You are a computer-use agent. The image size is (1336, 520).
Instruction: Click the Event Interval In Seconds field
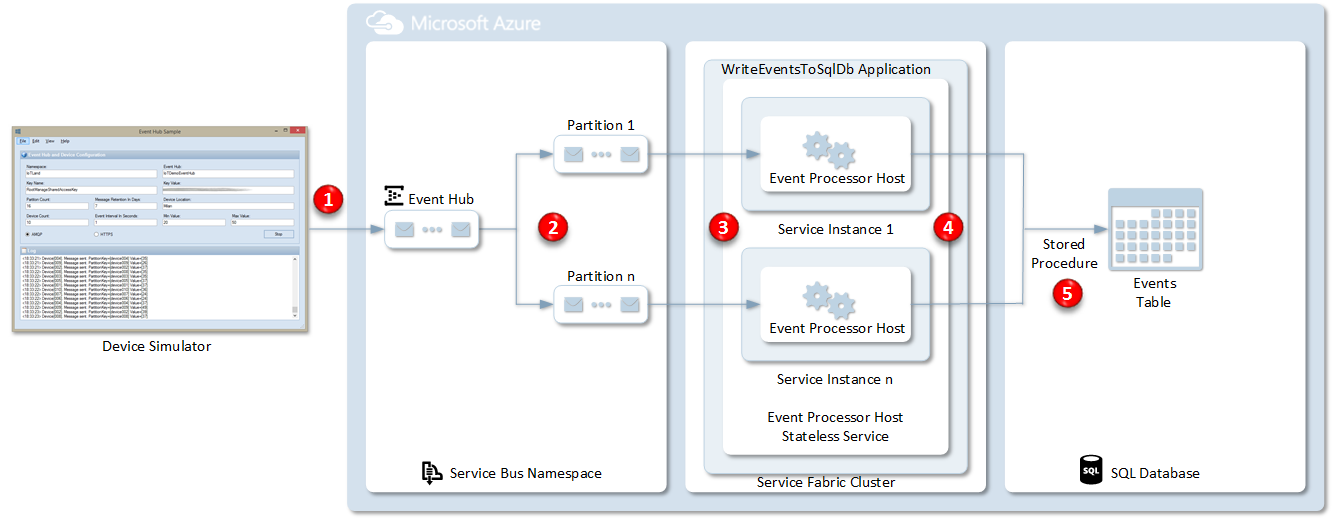point(125,222)
